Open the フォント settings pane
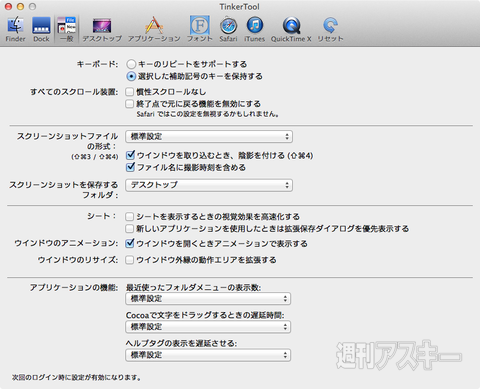Image resolution: width=480 pixels, height=389 pixels. click(x=200, y=29)
